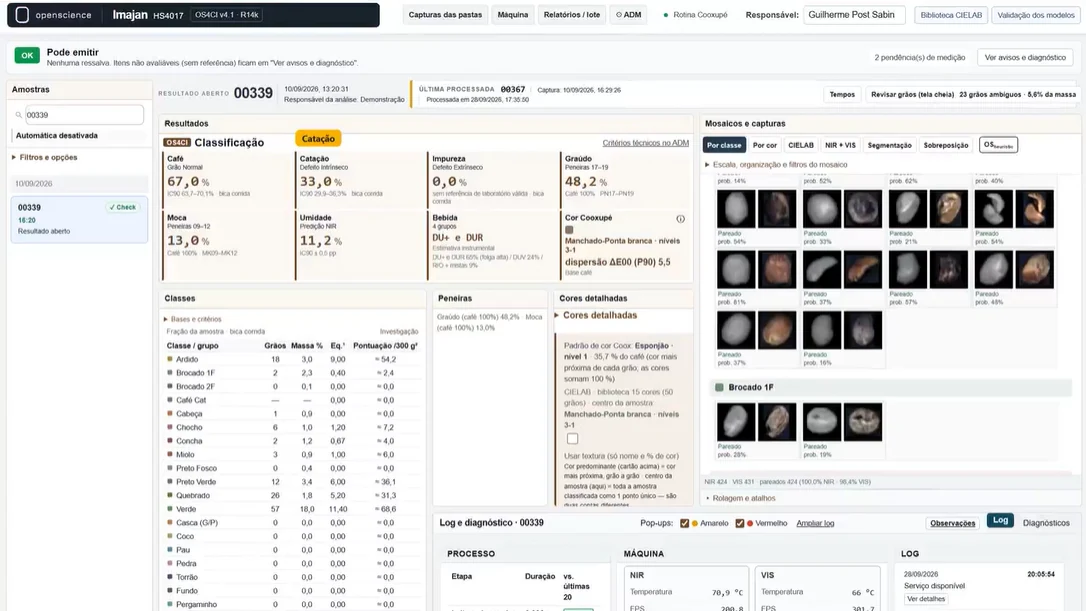Click the Brocado 1F header color square

(719, 387)
